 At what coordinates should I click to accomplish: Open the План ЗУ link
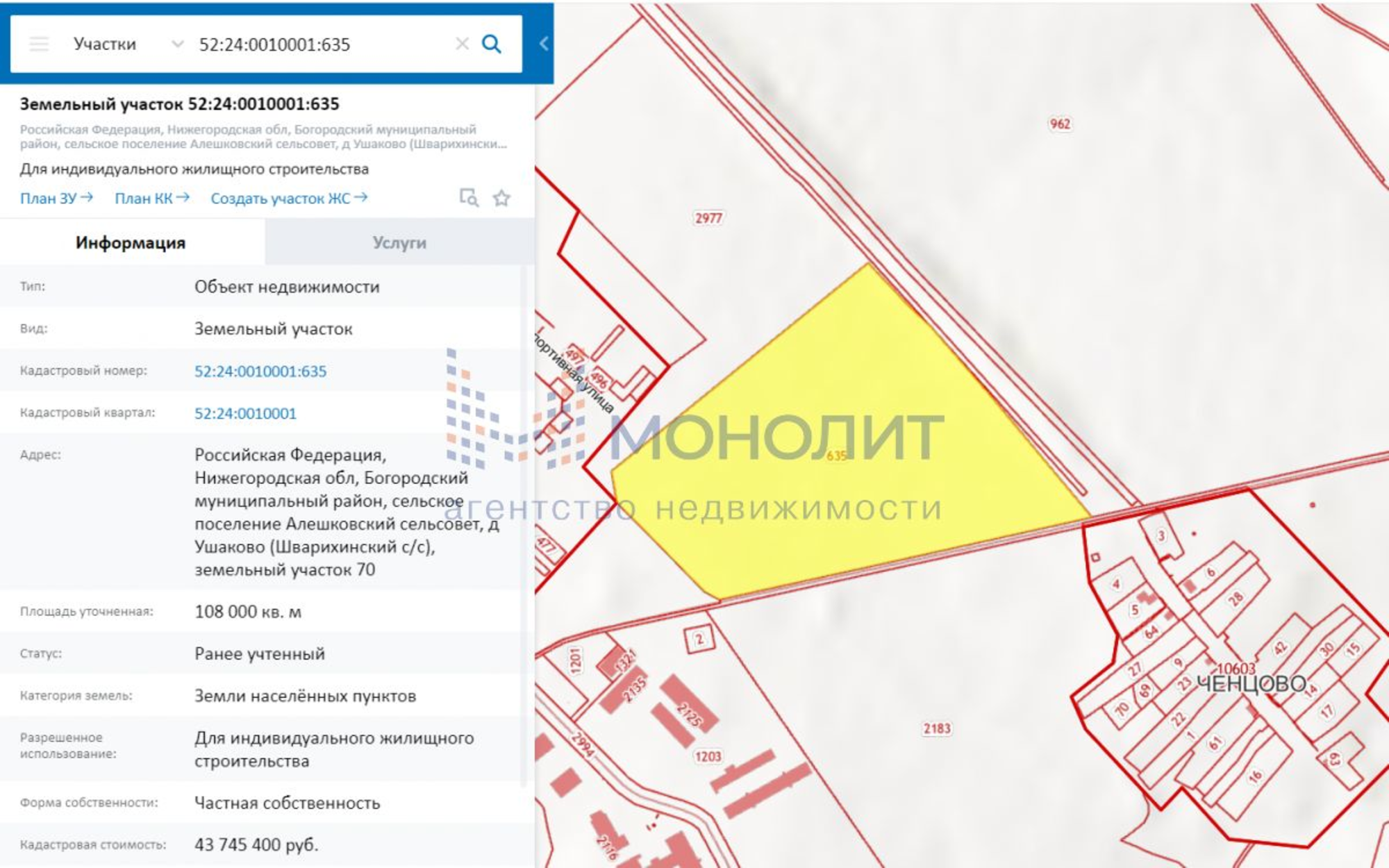56,199
